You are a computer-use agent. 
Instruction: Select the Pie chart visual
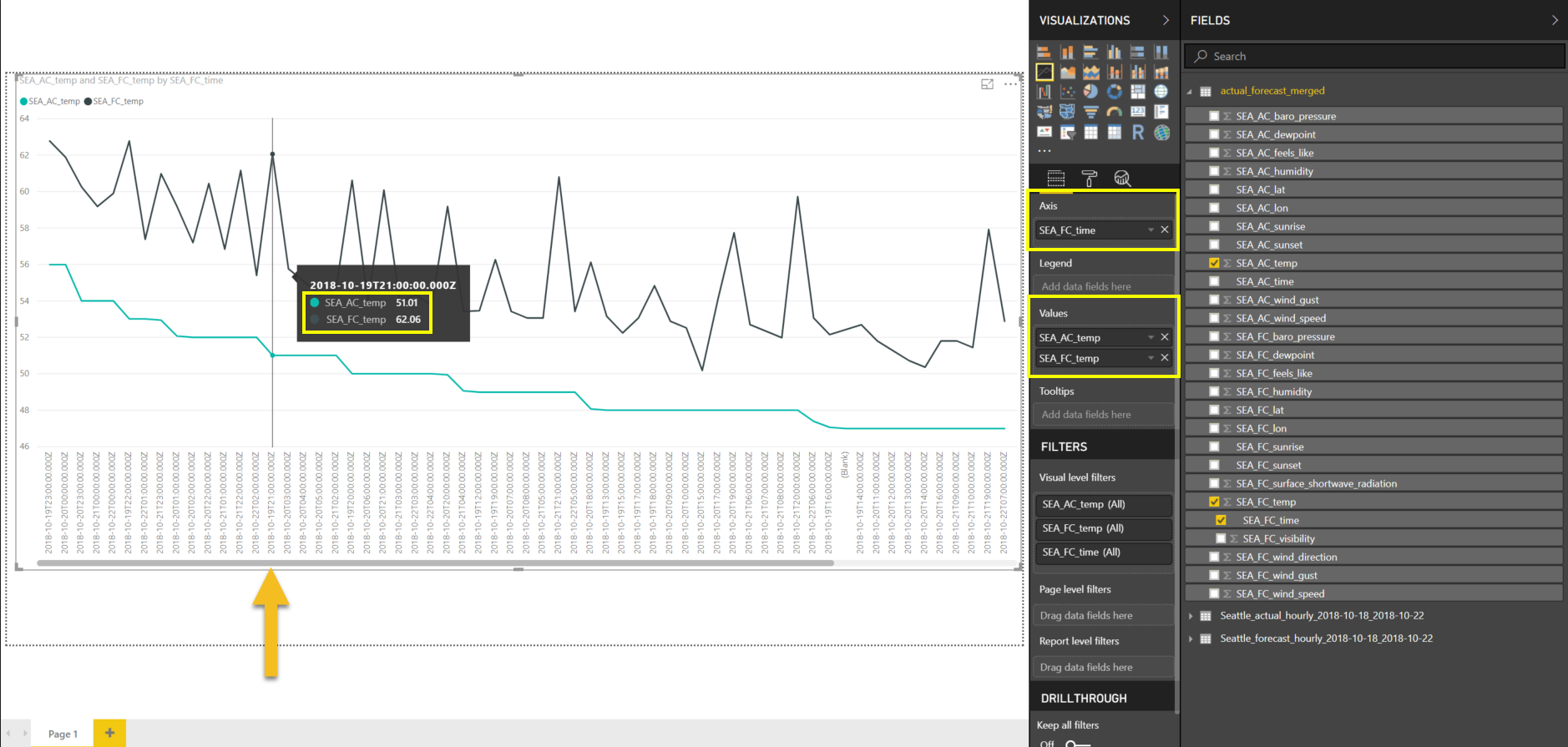1090,92
